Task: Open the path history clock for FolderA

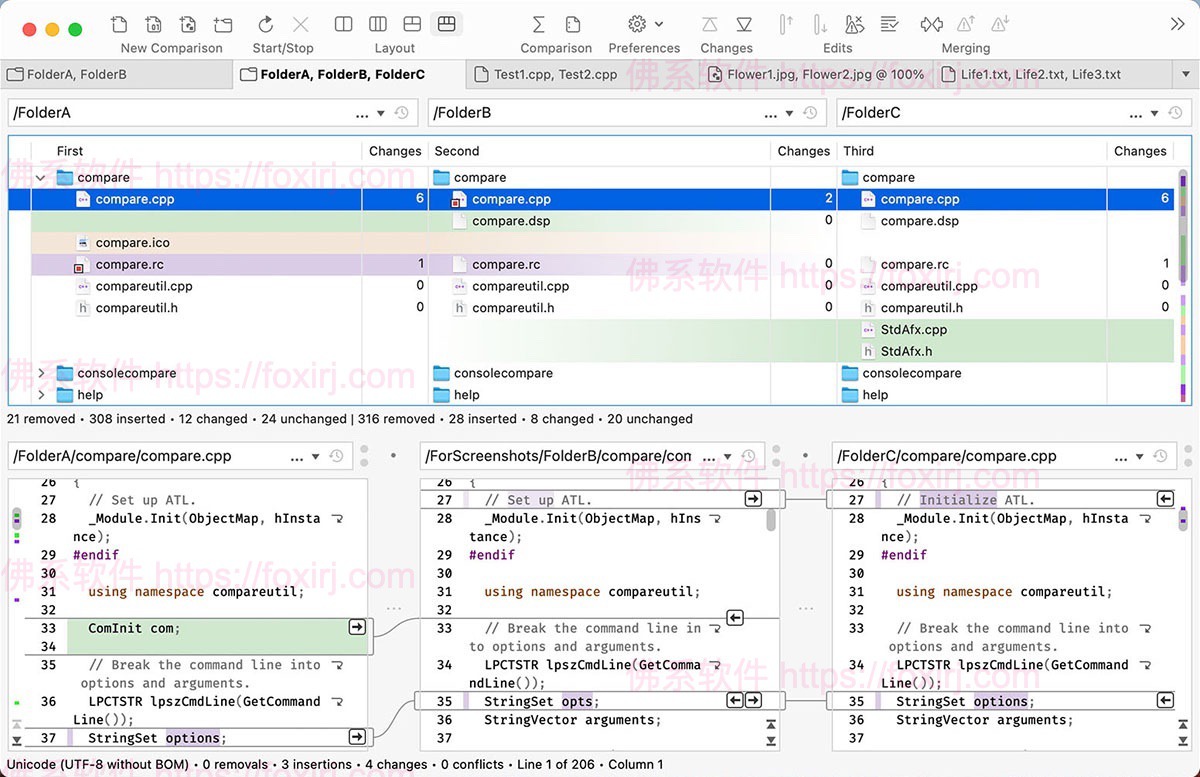Action: point(398,113)
